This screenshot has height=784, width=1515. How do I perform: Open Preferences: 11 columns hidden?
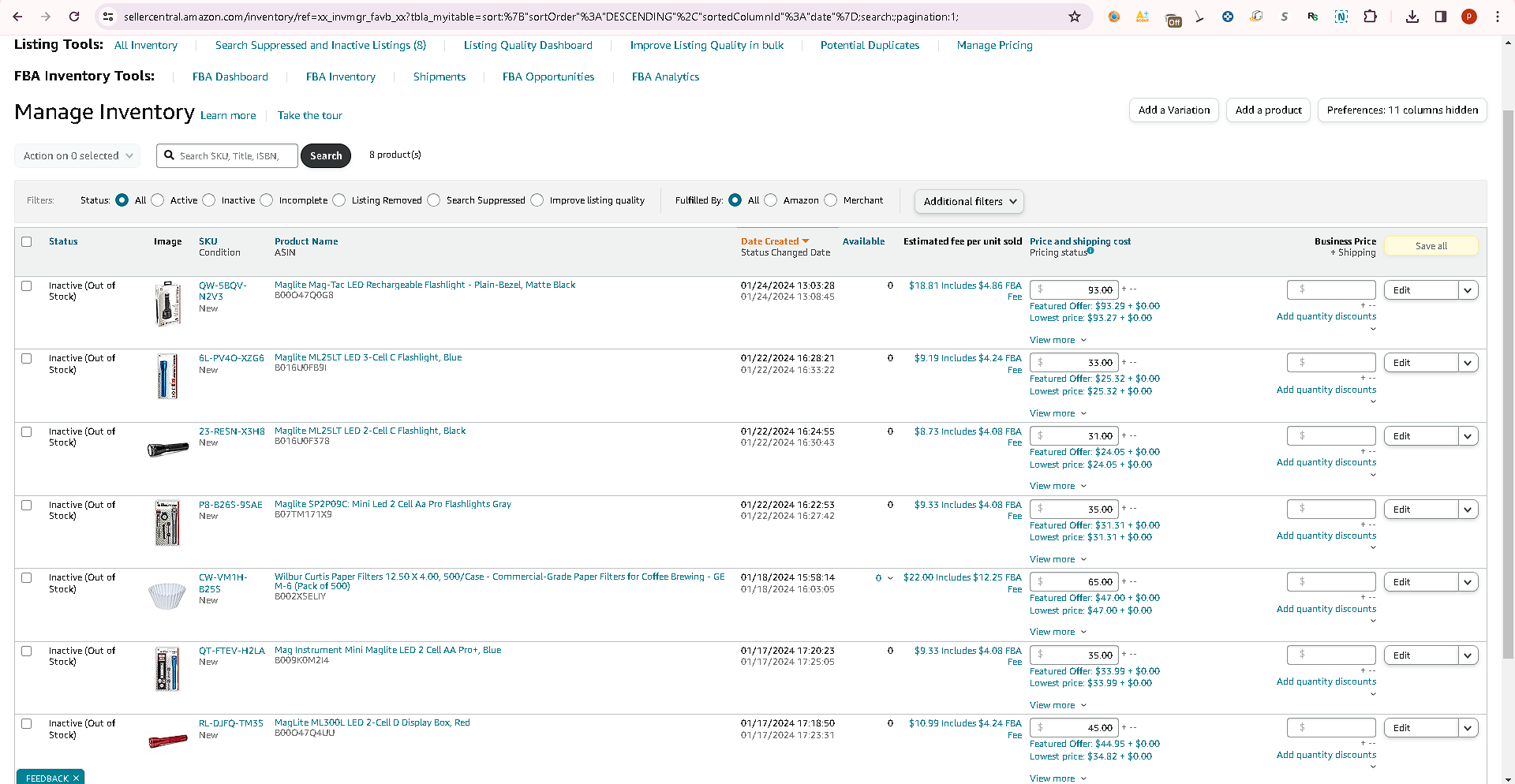click(1402, 110)
